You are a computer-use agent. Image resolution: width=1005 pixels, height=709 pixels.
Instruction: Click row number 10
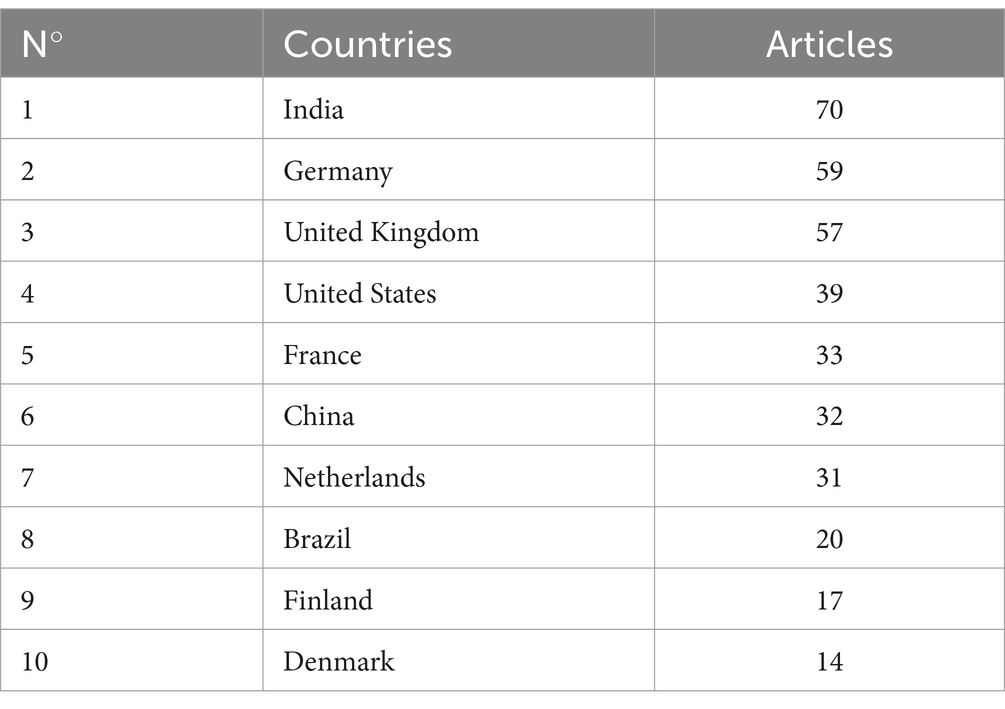(35, 662)
